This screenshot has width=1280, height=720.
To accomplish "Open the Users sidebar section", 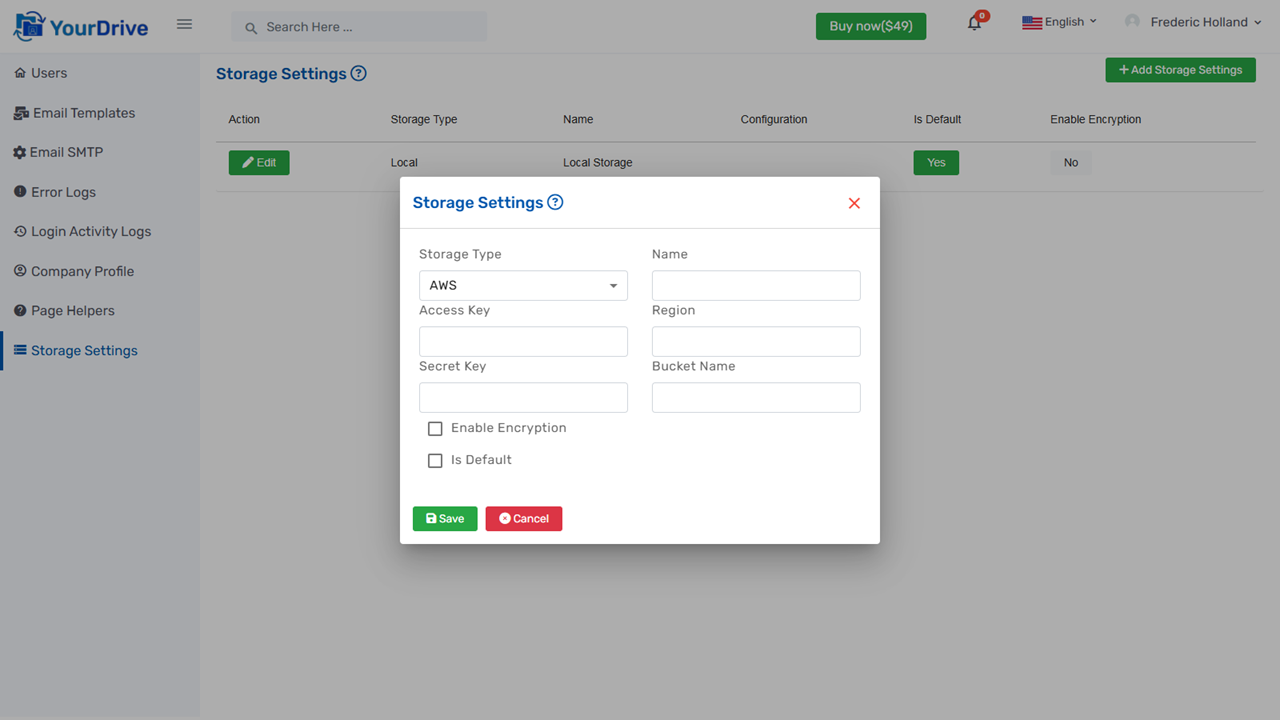I will tap(47, 72).
